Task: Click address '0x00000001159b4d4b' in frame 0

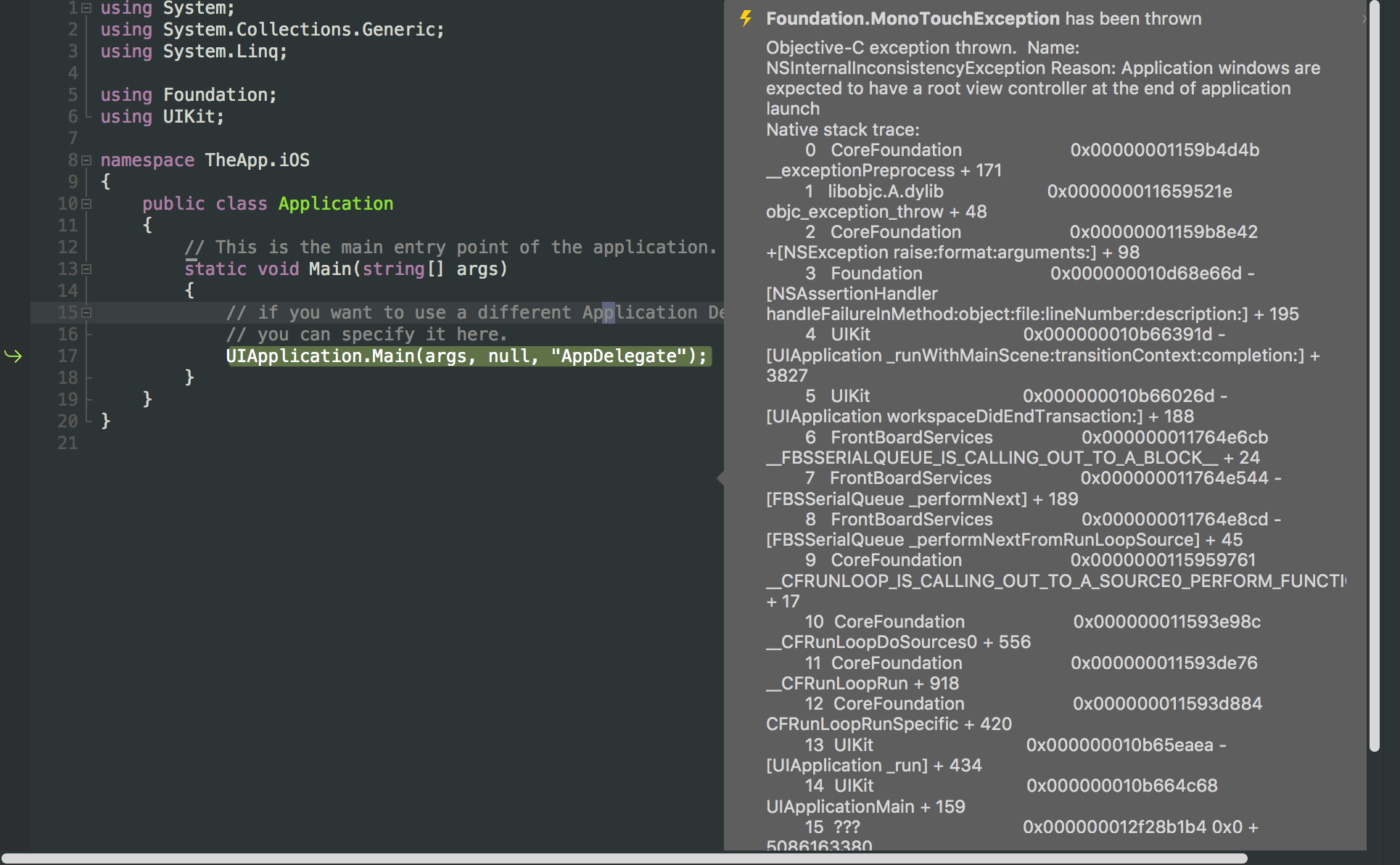Action: click(1165, 150)
